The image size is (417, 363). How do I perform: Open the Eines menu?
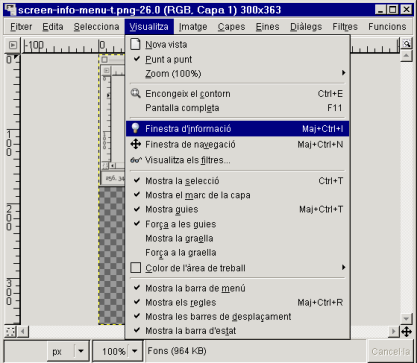click(267, 27)
